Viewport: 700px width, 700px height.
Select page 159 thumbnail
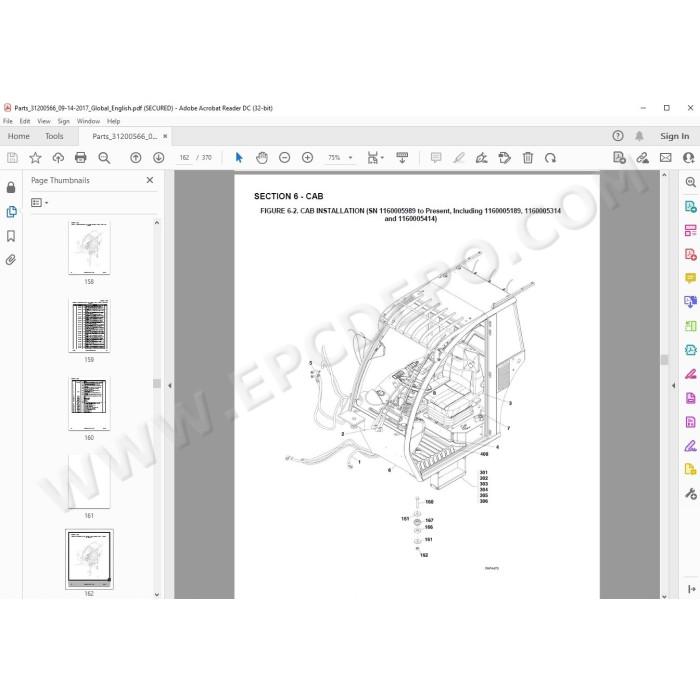(89, 326)
